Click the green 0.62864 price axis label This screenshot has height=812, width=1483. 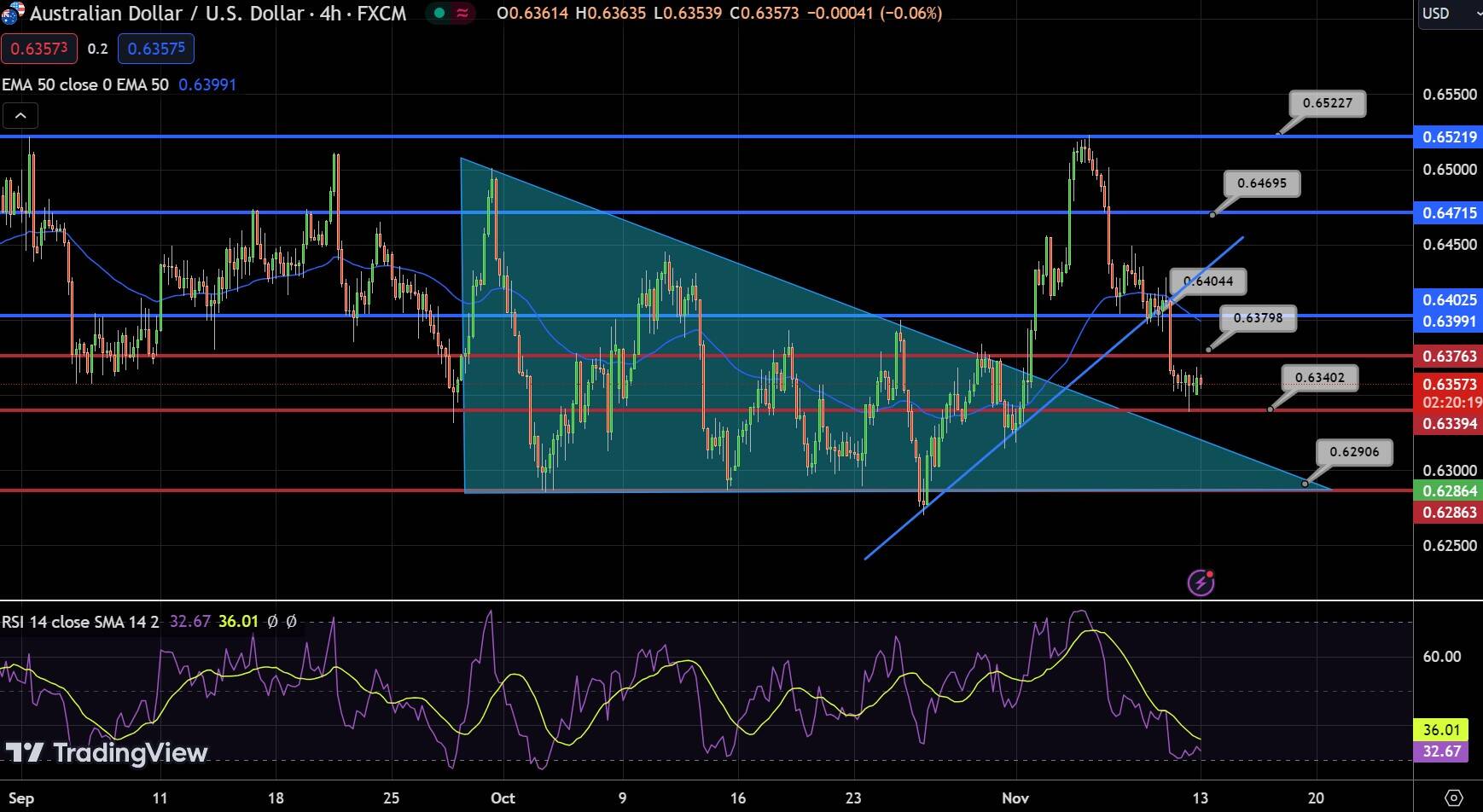[1449, 491]
